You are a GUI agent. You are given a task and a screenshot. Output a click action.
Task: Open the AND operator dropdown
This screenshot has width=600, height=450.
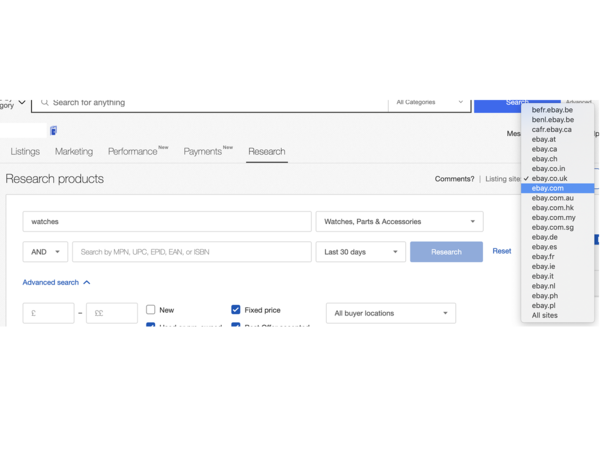pyautogui.click(x=45, y=252)
